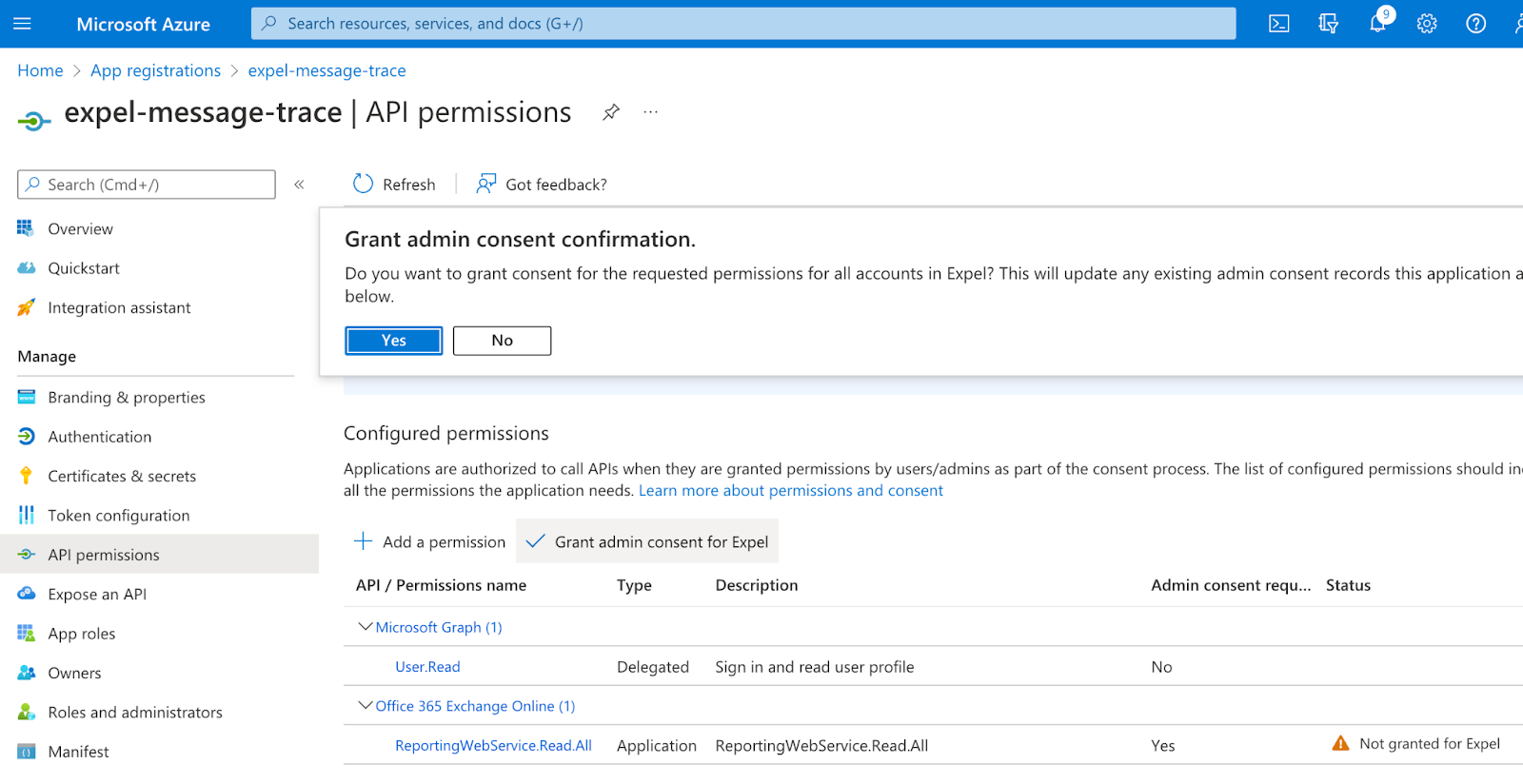Click the 'Application' type cell
The height and width of the screenshot is (784, 1523).
657,746
